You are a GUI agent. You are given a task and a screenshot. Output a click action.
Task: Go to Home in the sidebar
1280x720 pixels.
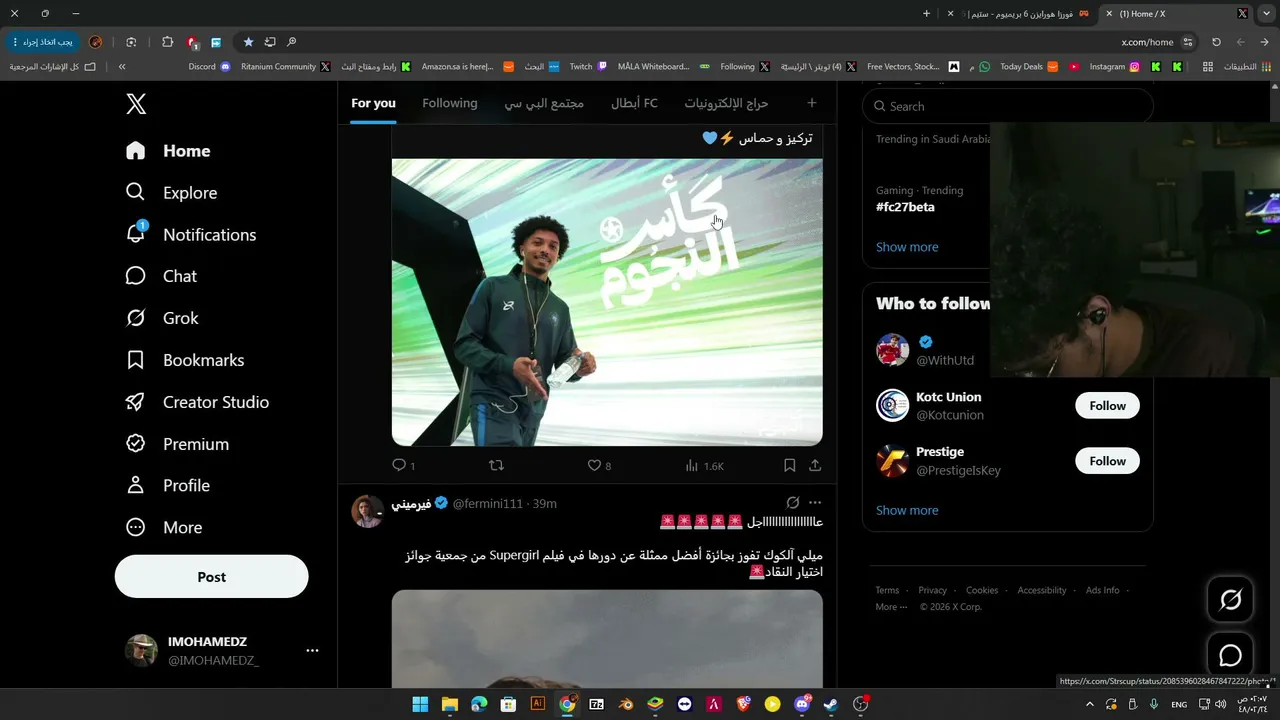tap(168, 151)
